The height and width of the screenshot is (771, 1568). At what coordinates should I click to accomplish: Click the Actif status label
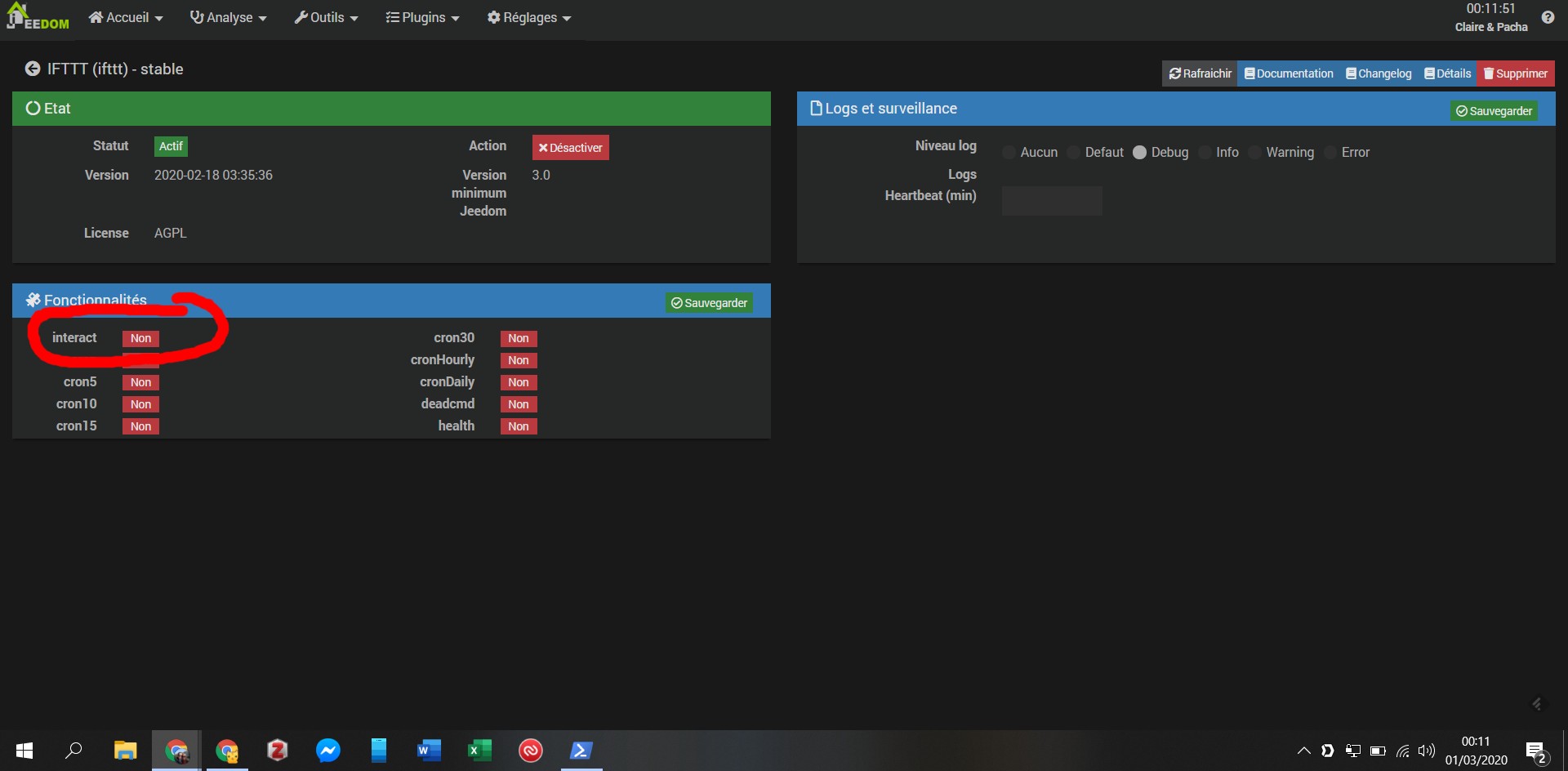[171, 146]
